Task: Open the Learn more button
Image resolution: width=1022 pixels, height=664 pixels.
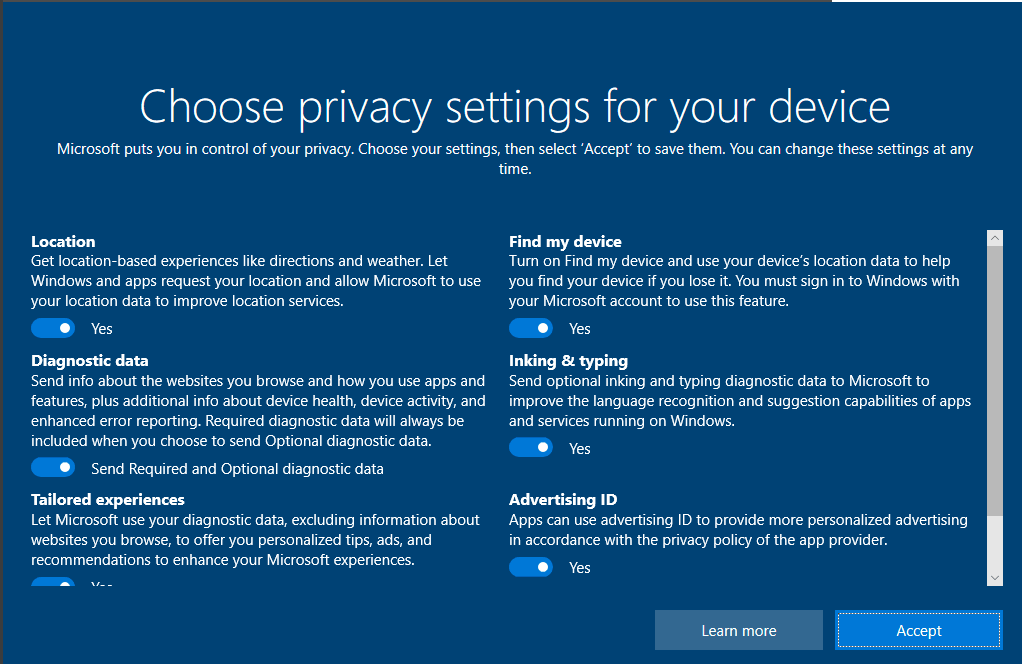Action: point(738,630)
